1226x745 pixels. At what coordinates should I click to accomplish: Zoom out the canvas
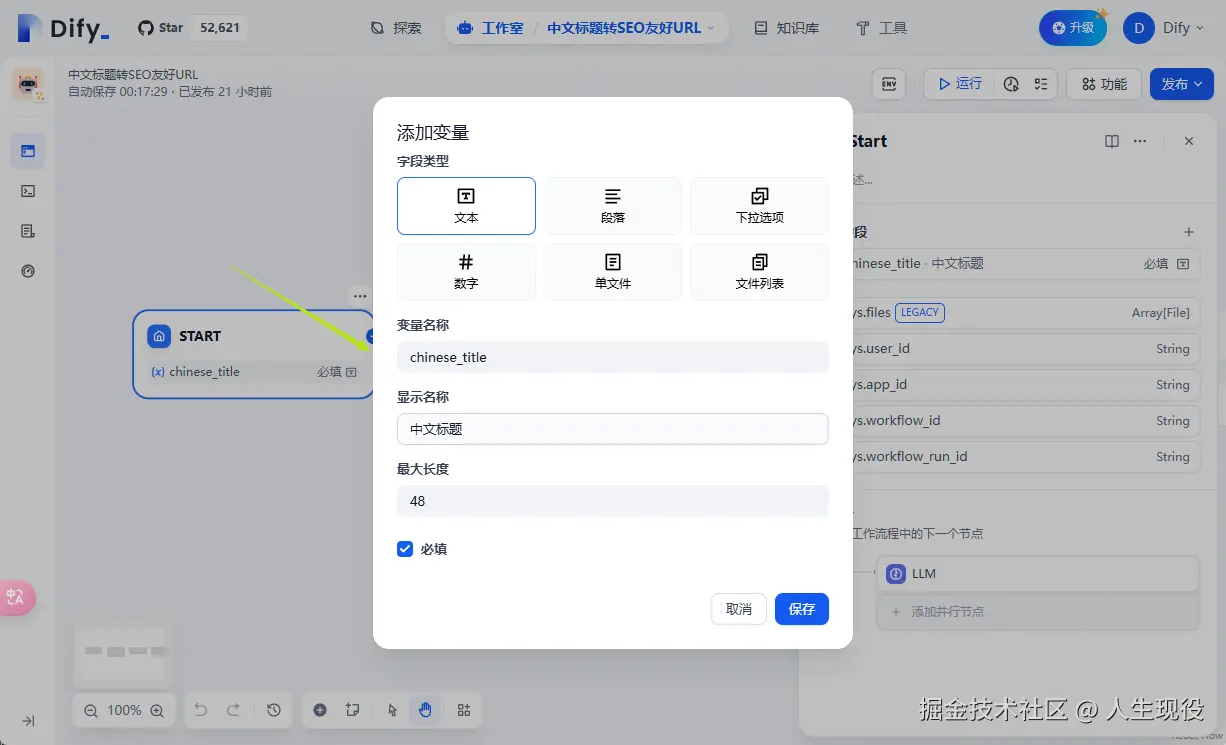point(91,710)
